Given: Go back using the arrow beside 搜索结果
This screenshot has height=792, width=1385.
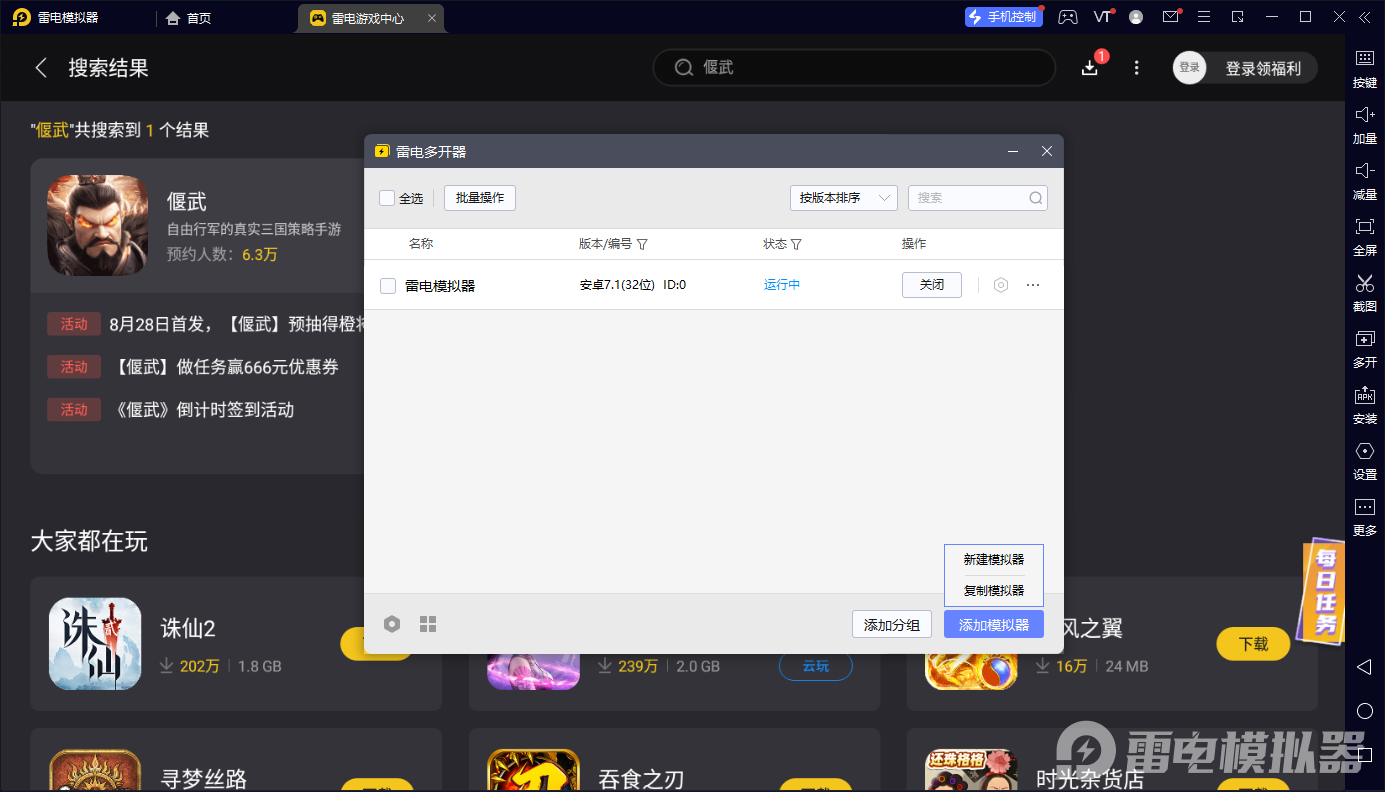Looking at the screenshot, I should (41, 68).
